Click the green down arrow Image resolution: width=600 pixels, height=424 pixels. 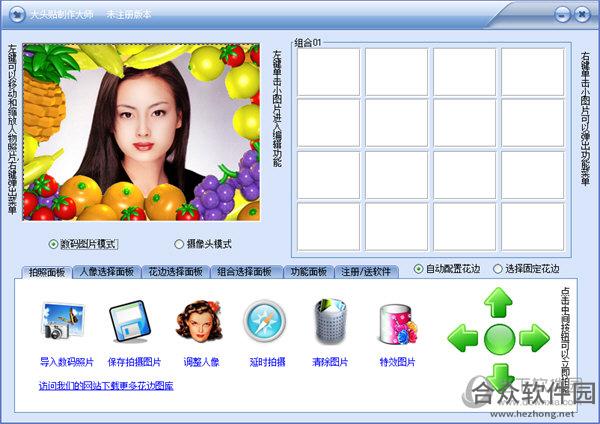tap(499, 376)
